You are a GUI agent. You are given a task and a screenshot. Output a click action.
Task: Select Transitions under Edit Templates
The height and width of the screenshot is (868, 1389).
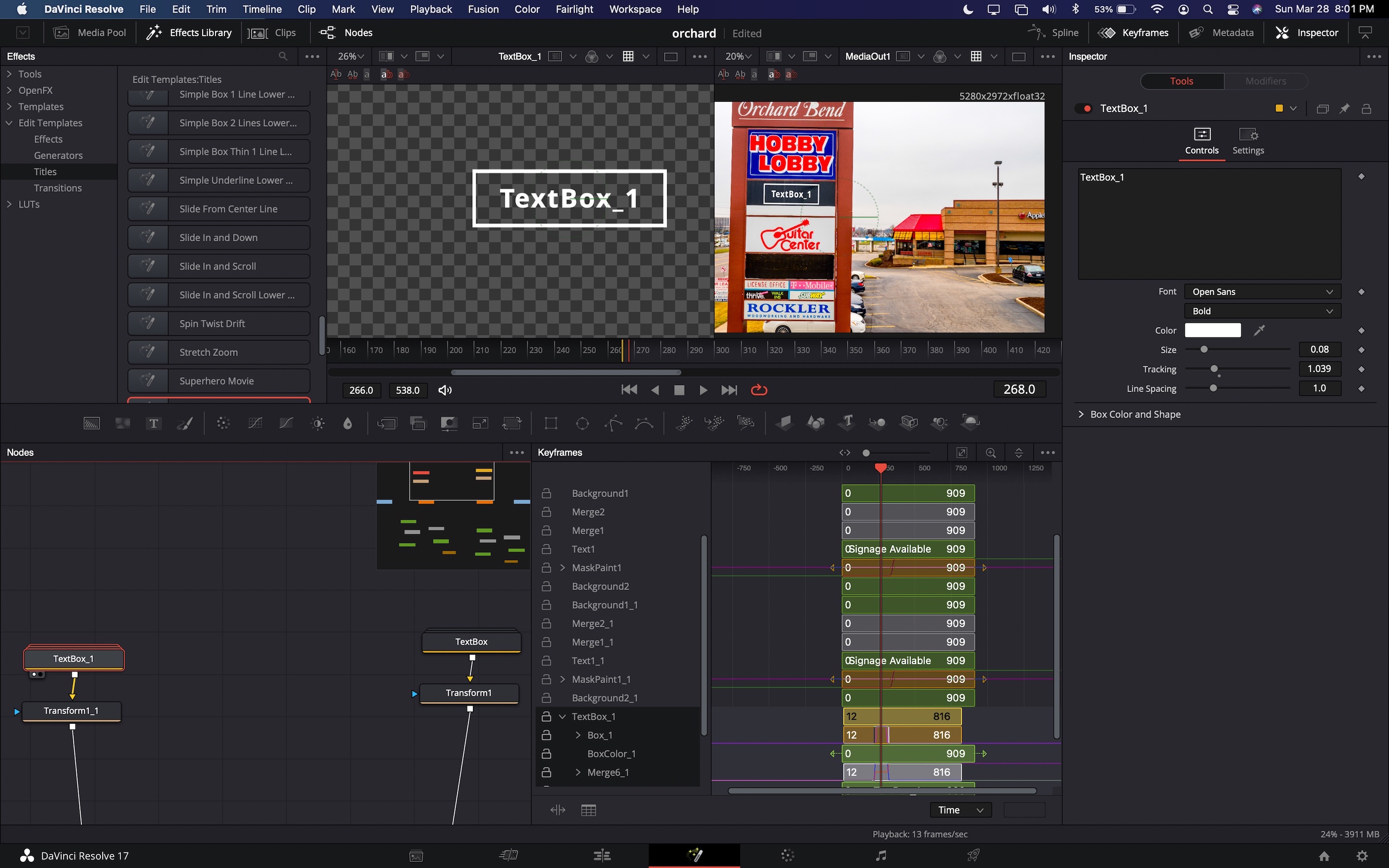click(x=57, y=188)
